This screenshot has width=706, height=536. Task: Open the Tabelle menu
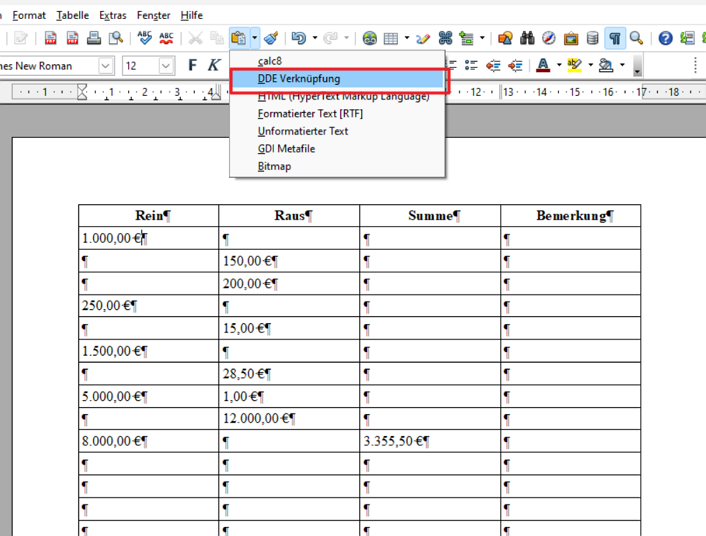coord(72,15)
